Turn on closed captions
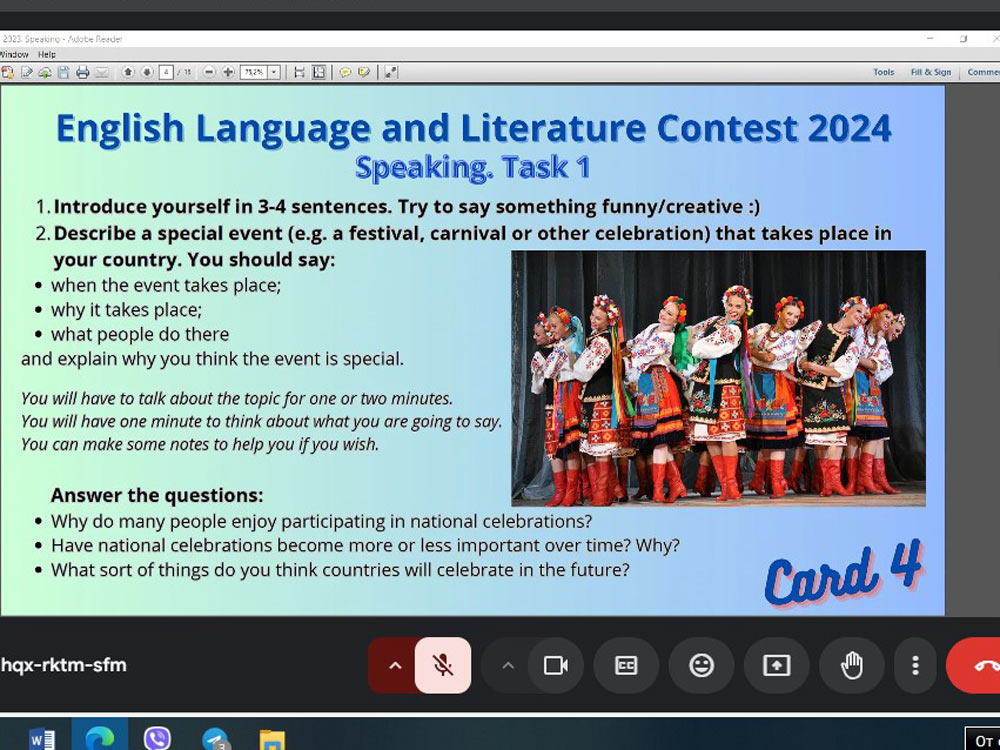 click(626, 665)
